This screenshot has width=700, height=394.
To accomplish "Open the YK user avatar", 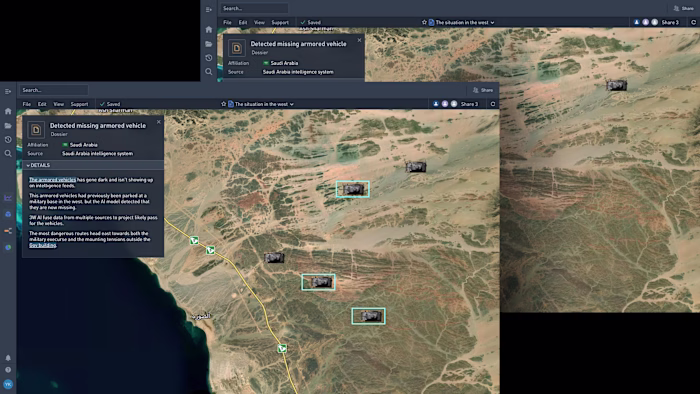I will [8, 384].
